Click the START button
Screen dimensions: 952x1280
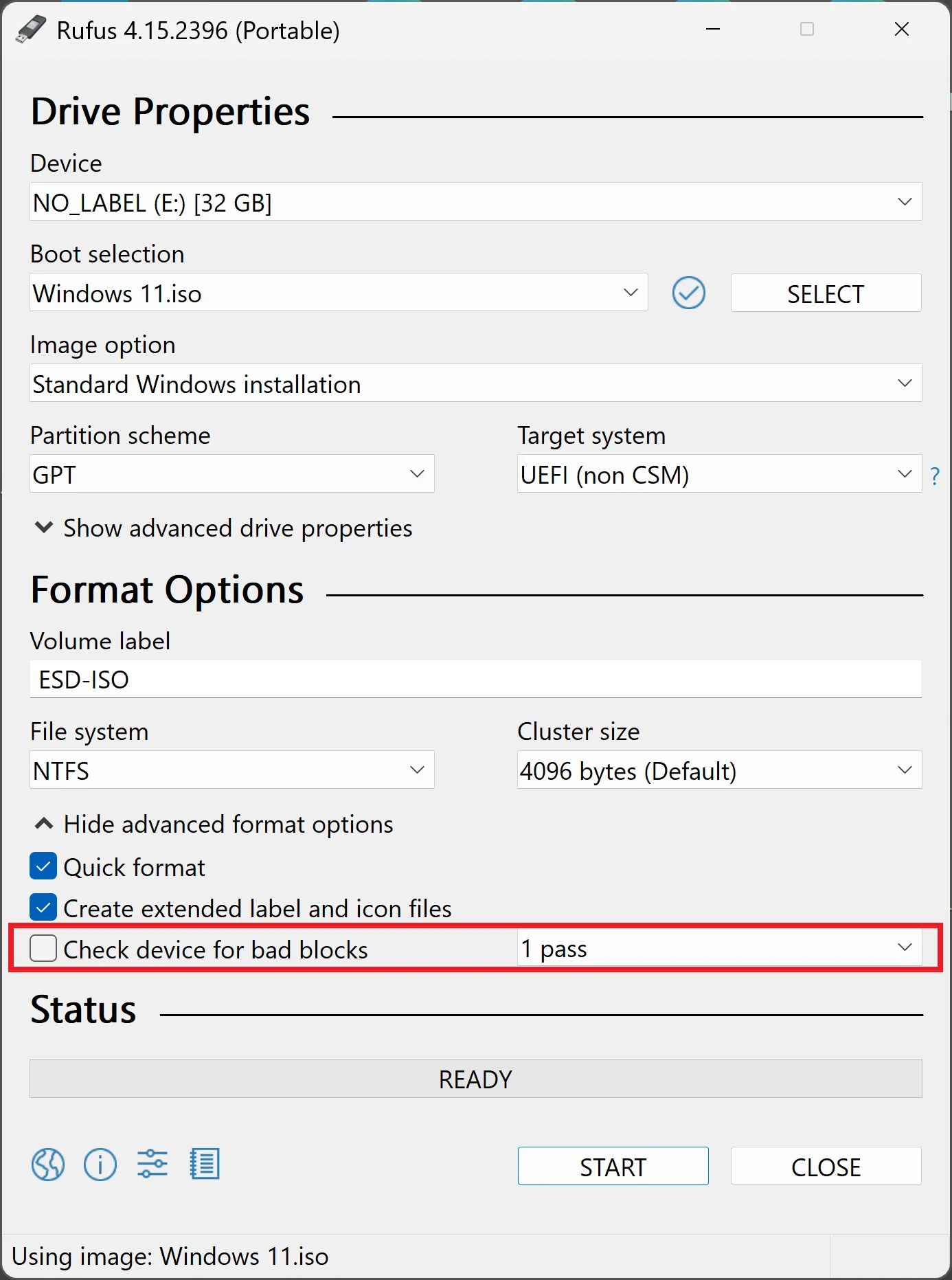pos(613,1167)
